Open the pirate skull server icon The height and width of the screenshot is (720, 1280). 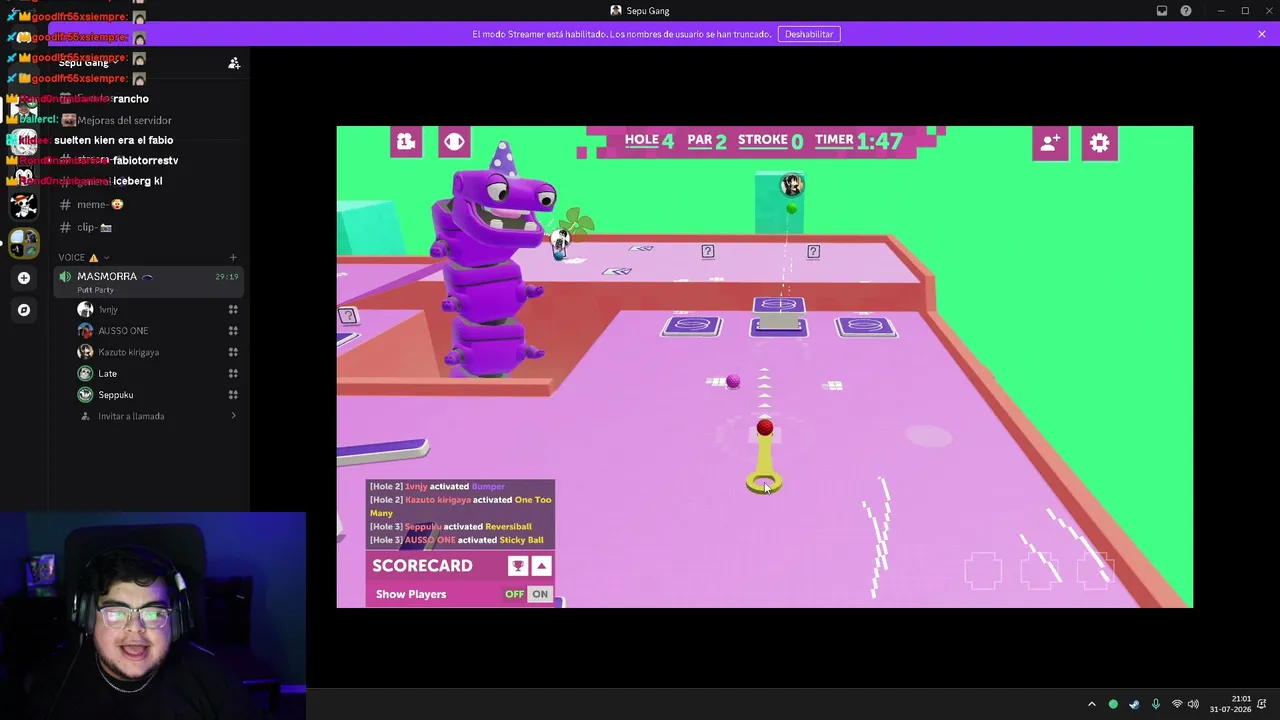[24, 206]
